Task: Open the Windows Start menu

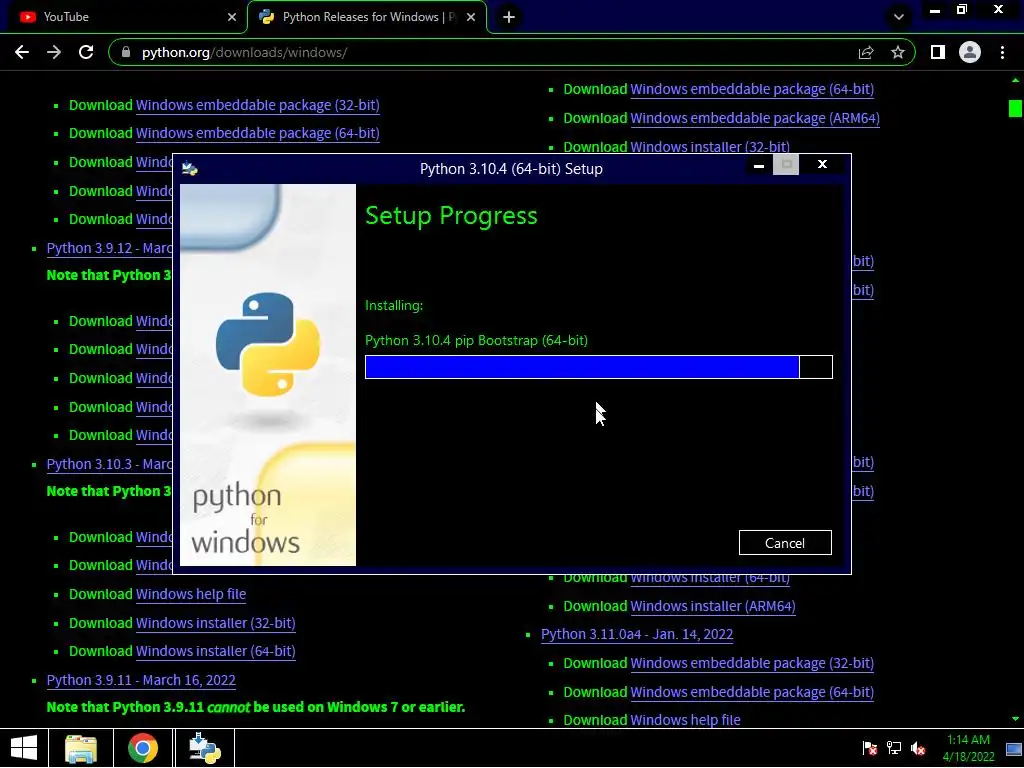Action: coord(24,748)
